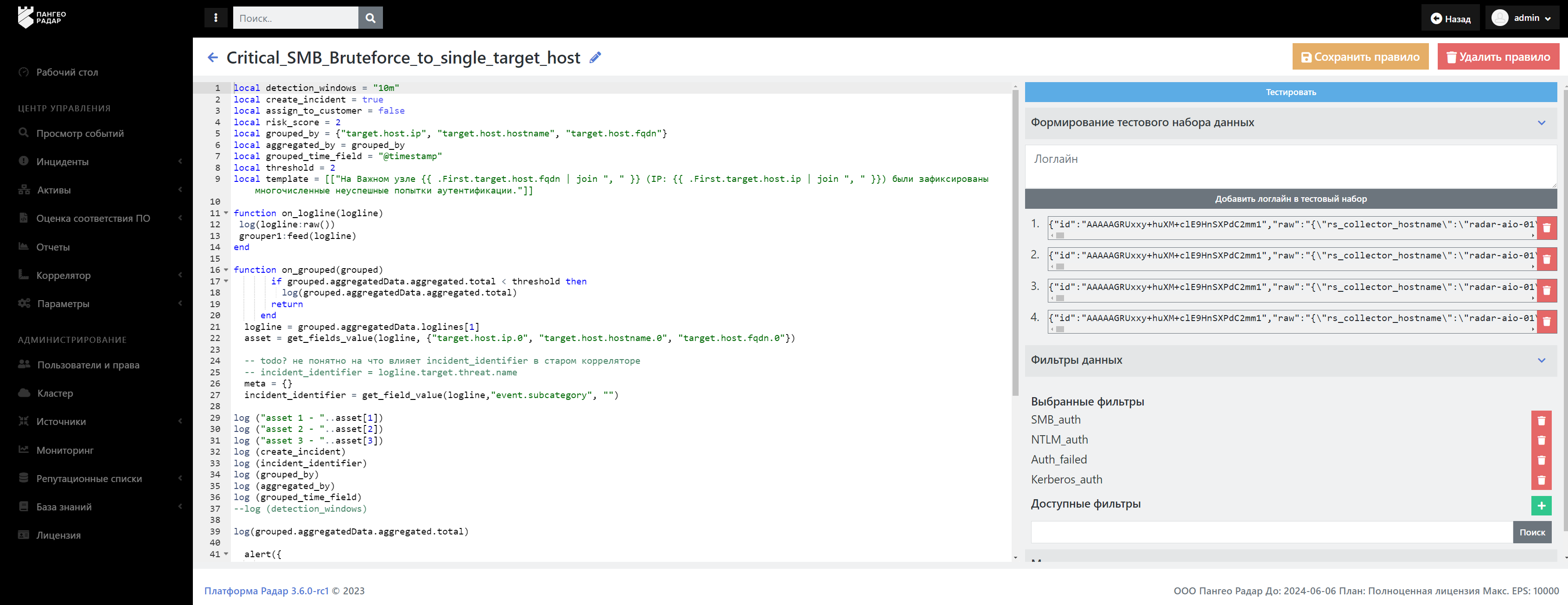This screenshot has height=605, width=1568.
Task: Select Kerberos_auth in selected filters
Action: [1066, 479]
